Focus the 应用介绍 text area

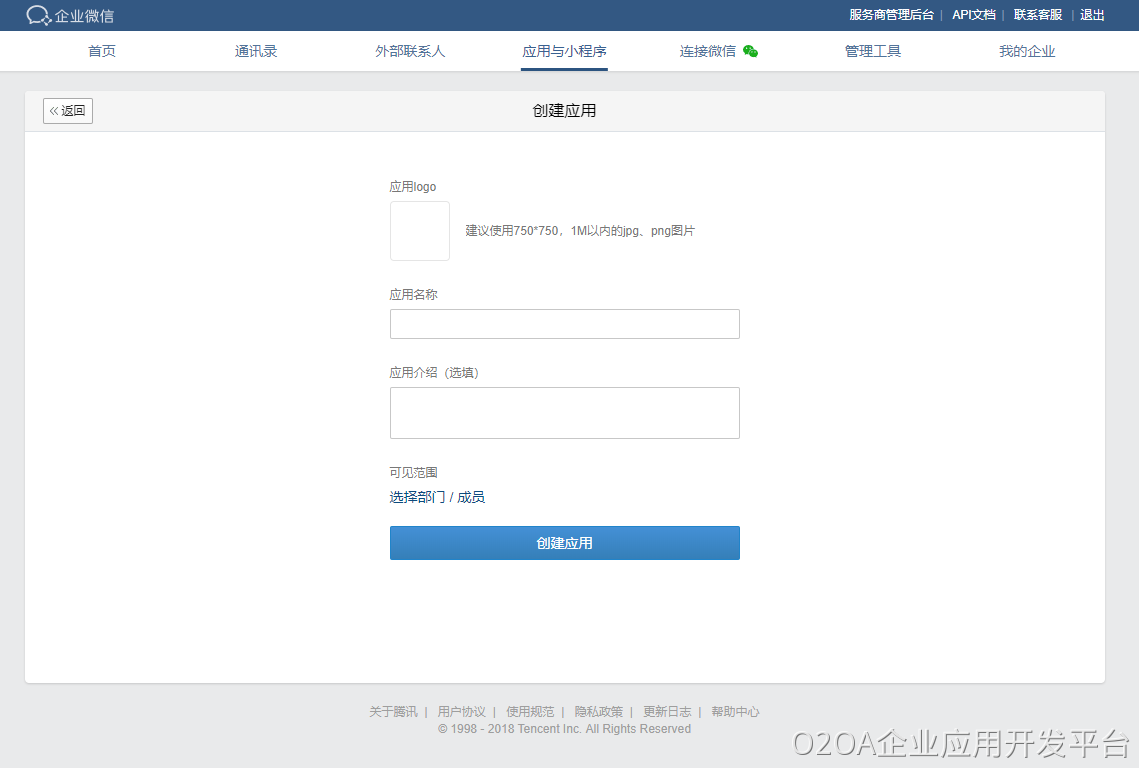click(x=564, y=413)
